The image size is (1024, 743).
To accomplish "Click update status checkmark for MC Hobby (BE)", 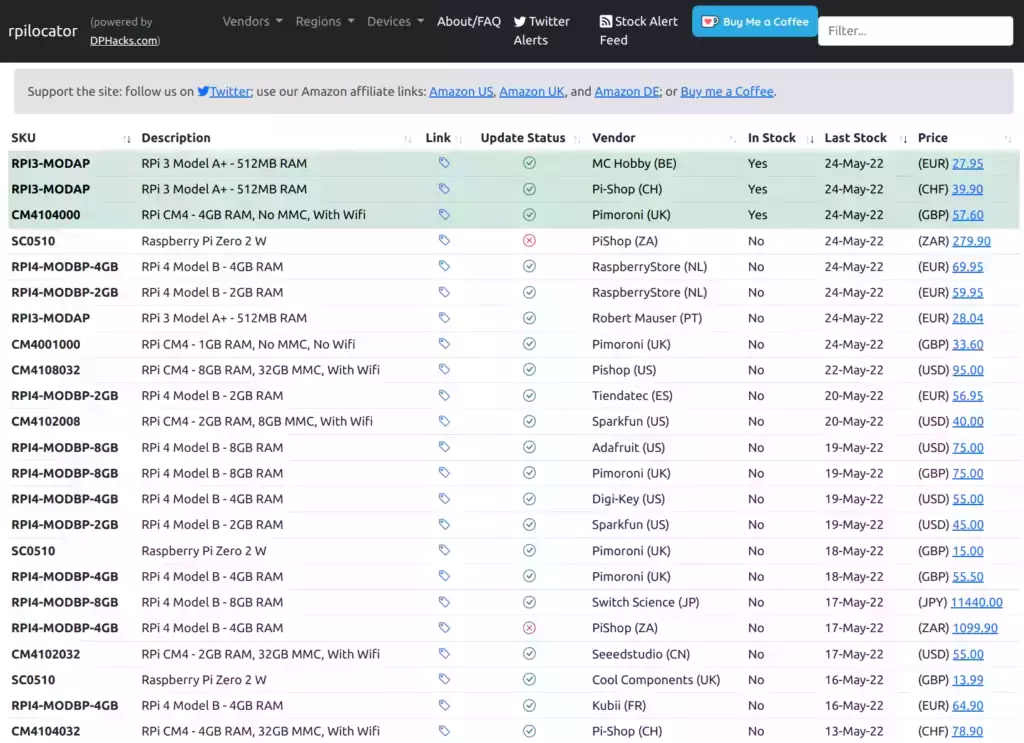I will pos(530,163).
